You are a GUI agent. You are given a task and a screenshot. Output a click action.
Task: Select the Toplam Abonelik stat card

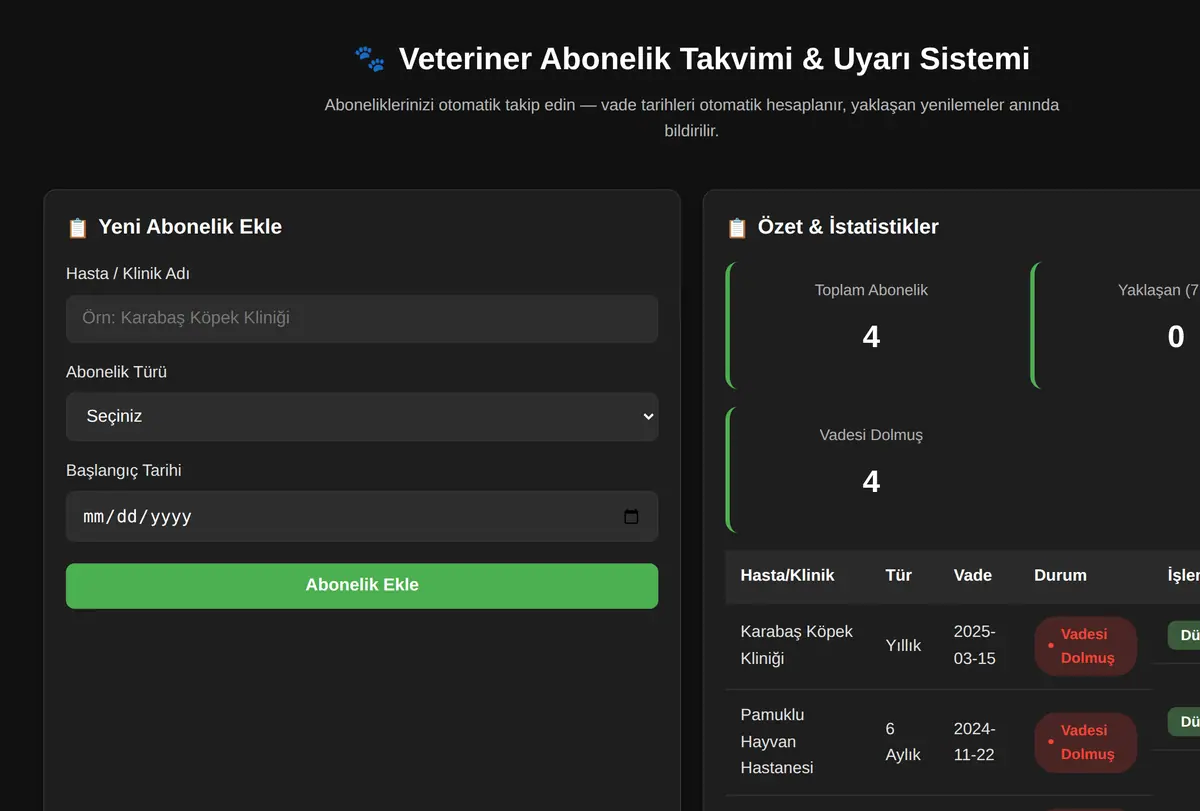point(871,325)
